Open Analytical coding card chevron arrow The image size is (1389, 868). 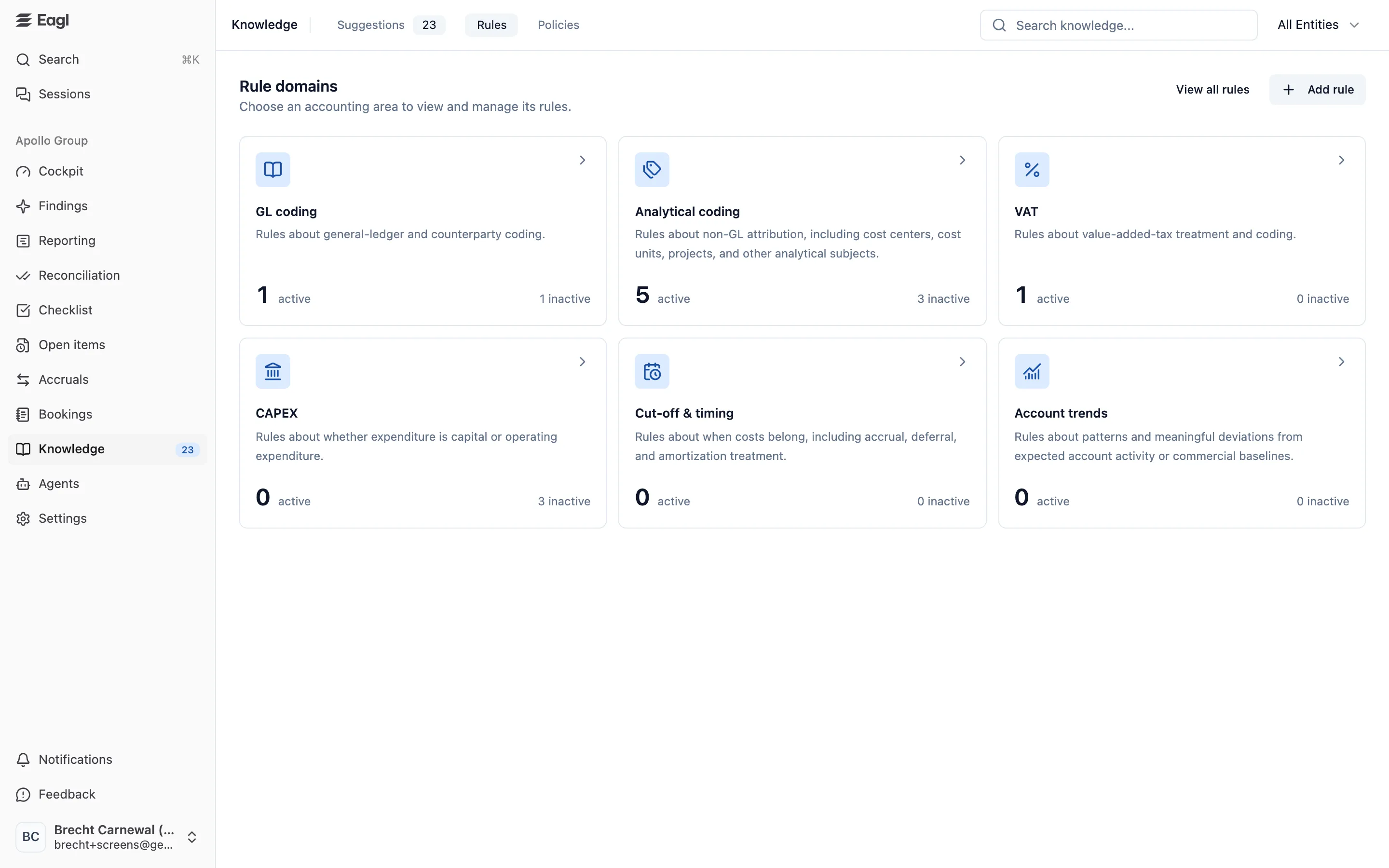point(963,160)
